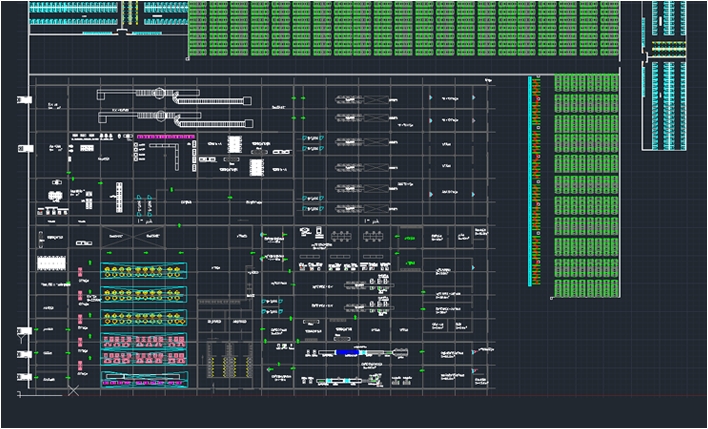This screenshot has width=708, height=429.
Task: Select the X cross mark at the bottom-left corner
Action: click(x=72, y=391)
